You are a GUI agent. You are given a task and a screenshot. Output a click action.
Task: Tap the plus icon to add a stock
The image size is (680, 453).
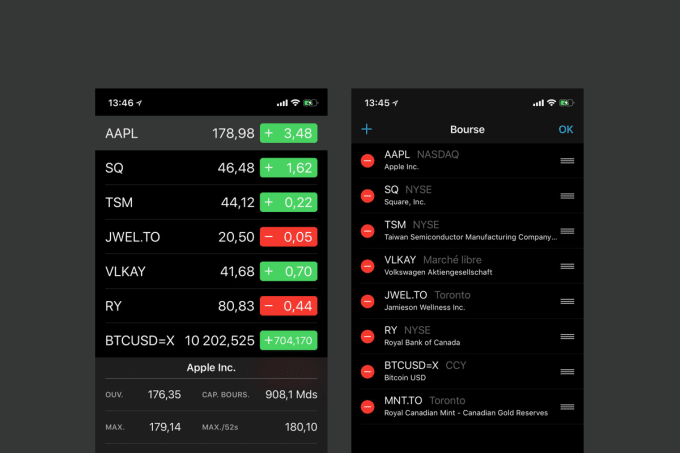pyautogui.click(x=366, y=129)
